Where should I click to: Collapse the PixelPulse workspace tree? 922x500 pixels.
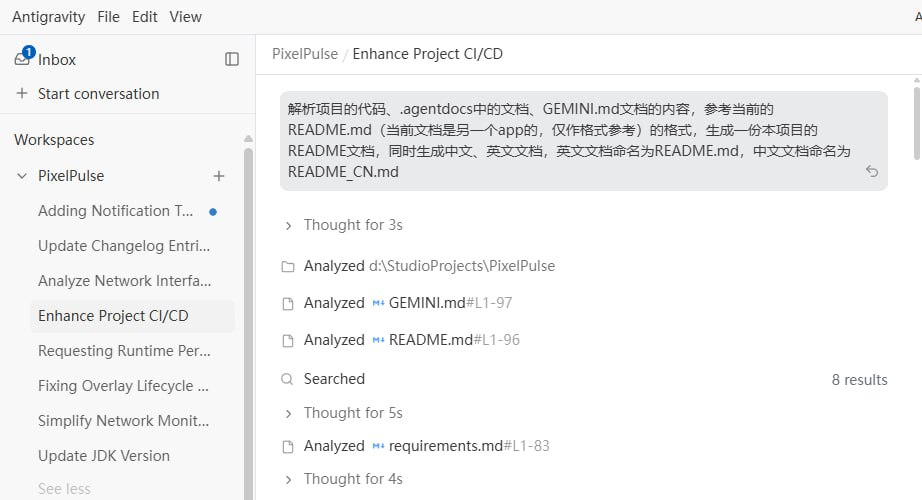click(22, 176)
